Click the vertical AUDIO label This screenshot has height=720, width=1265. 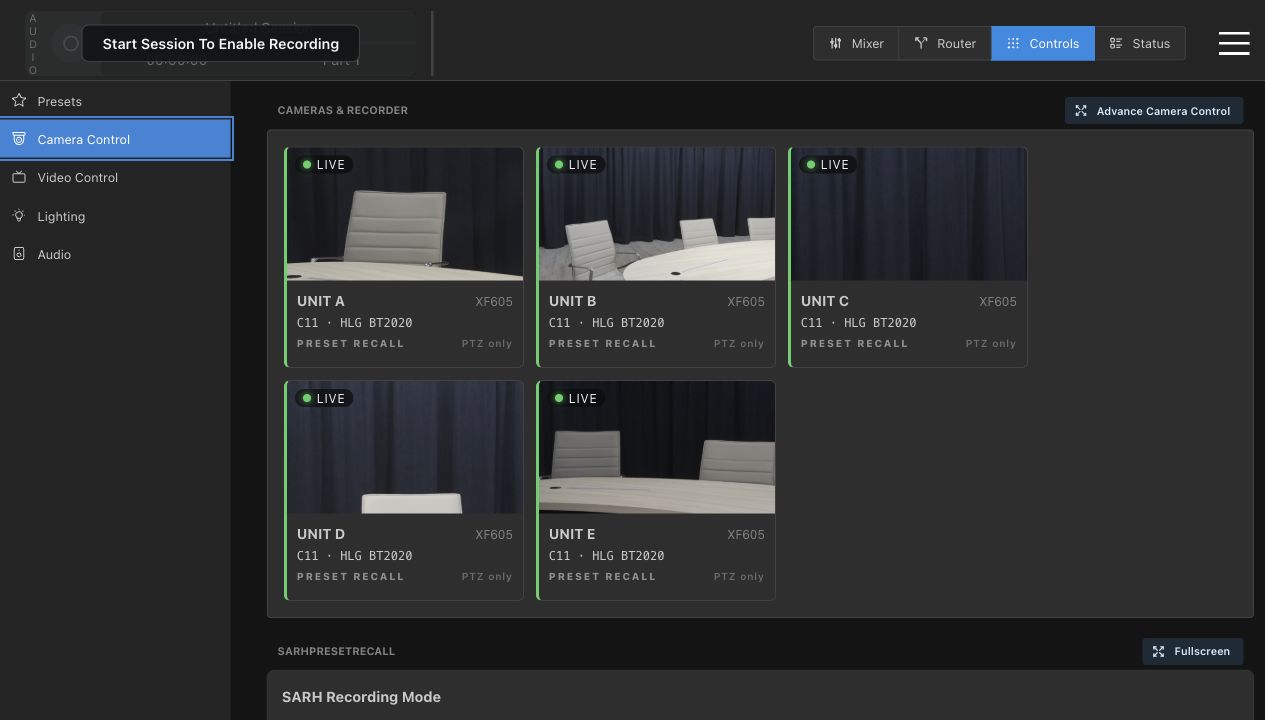[33, 44]
